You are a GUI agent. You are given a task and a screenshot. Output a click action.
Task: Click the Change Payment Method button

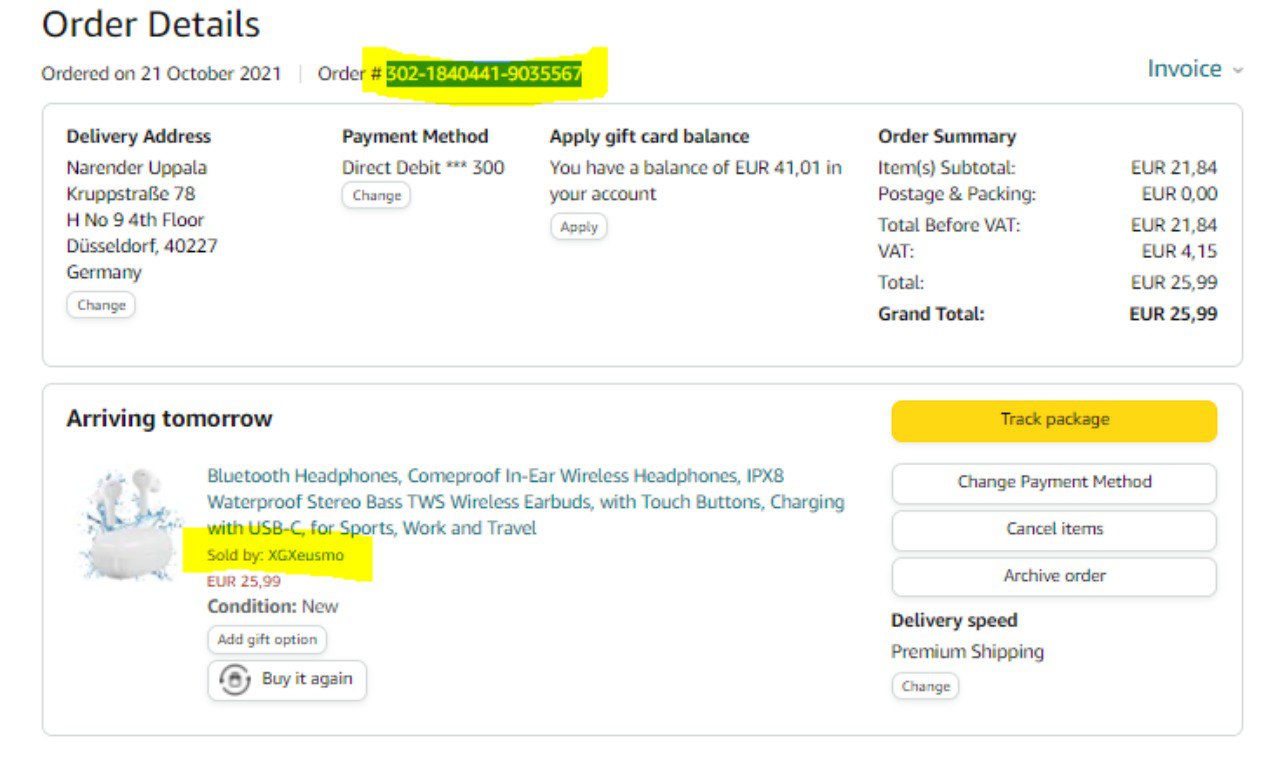click(1054, 482)
